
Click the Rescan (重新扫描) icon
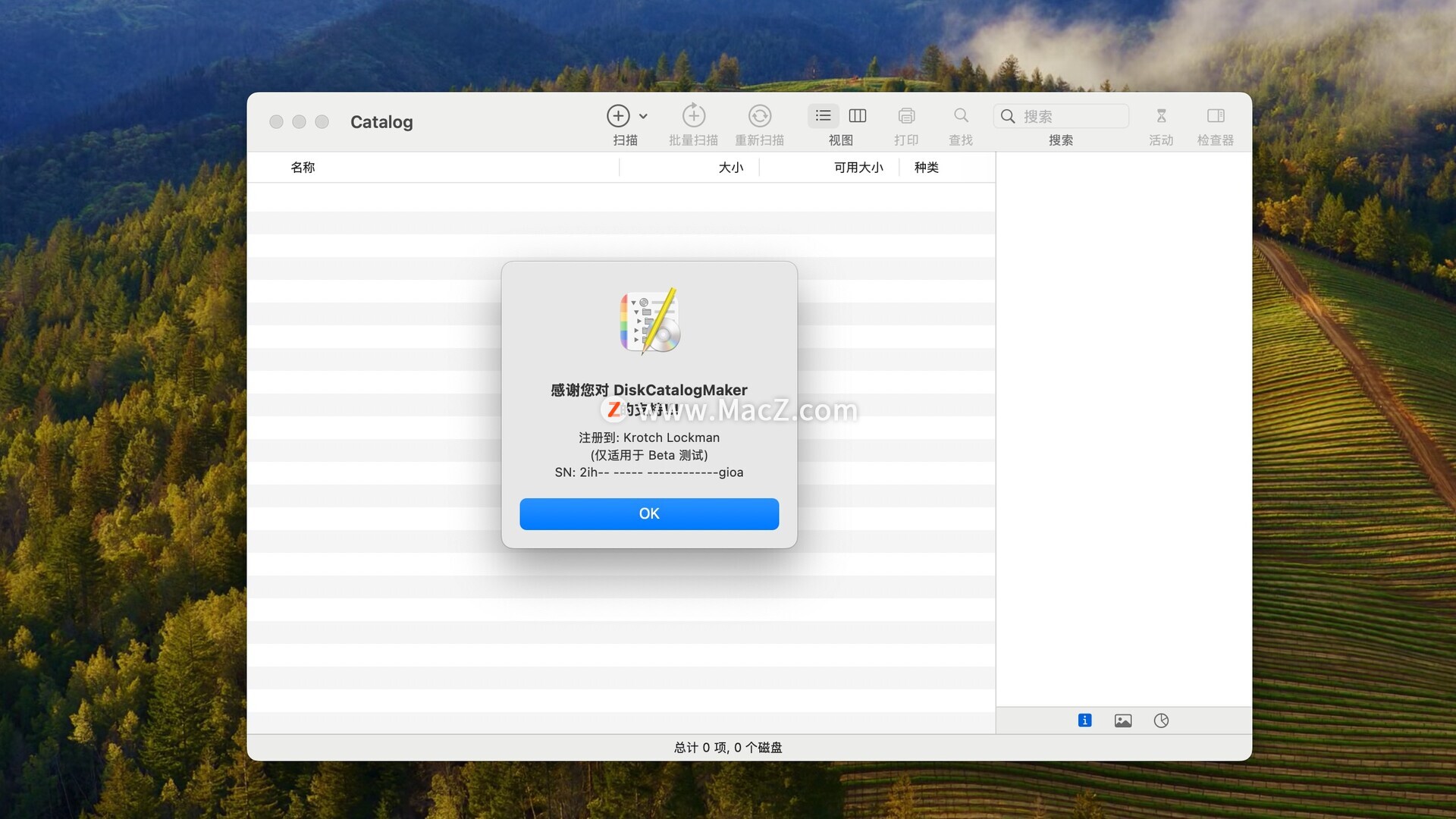[x=760, y=116]
